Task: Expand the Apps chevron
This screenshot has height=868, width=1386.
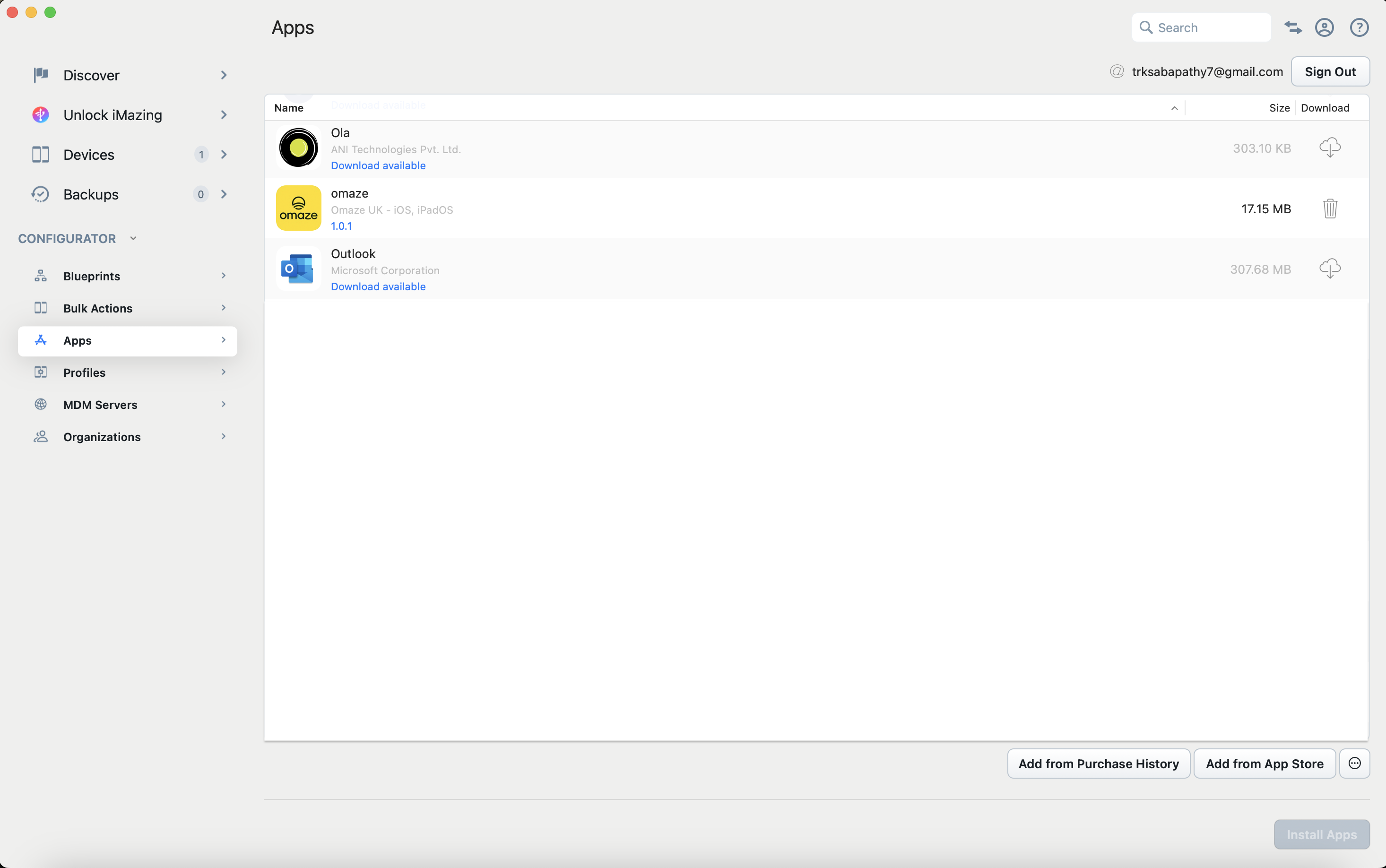Action: point(224,340)
